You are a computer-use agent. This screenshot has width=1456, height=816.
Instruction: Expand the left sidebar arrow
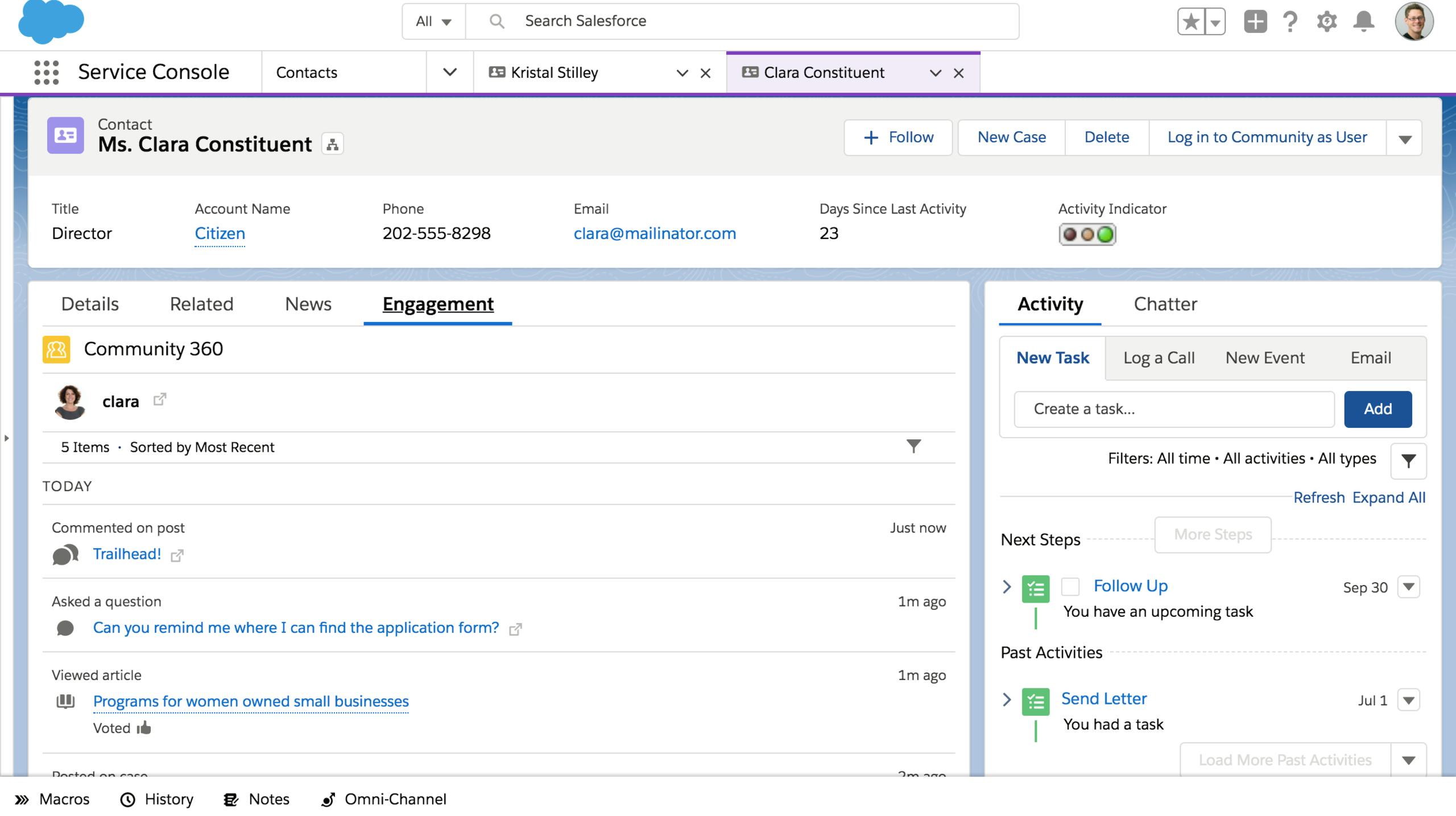[x=7, y=438]
